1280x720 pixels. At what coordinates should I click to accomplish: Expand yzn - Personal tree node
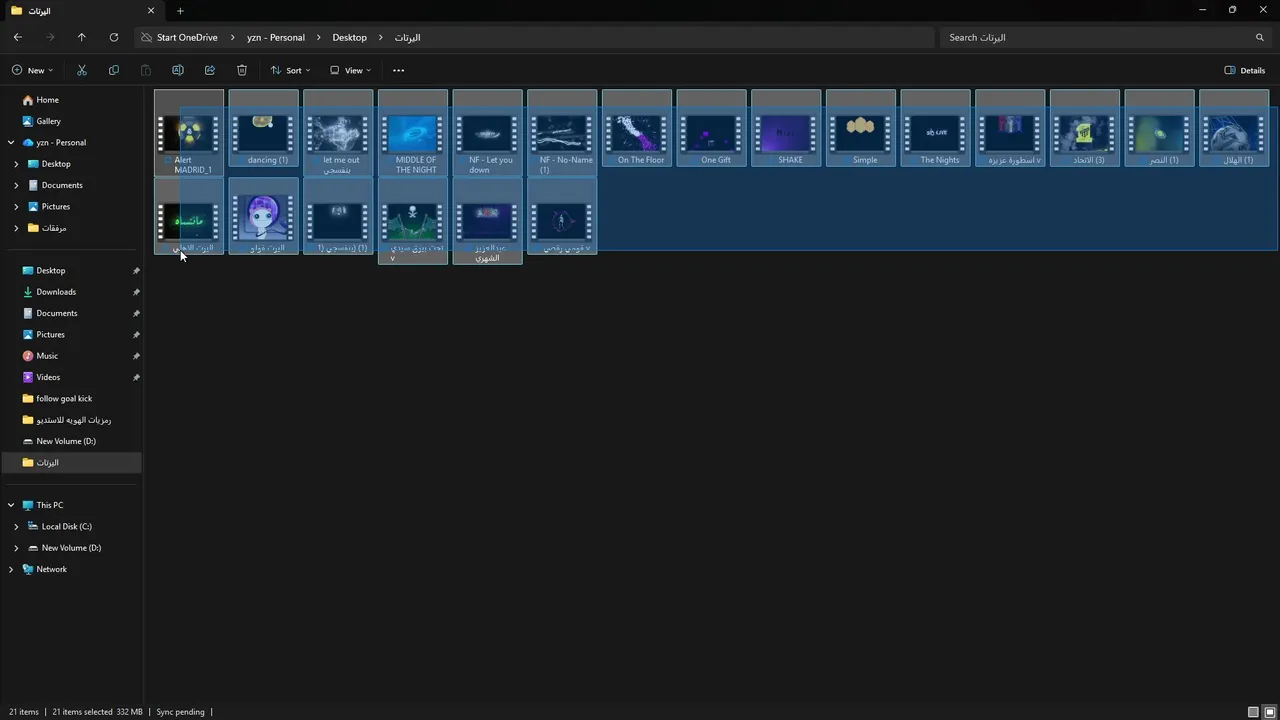tap(11, 142)
